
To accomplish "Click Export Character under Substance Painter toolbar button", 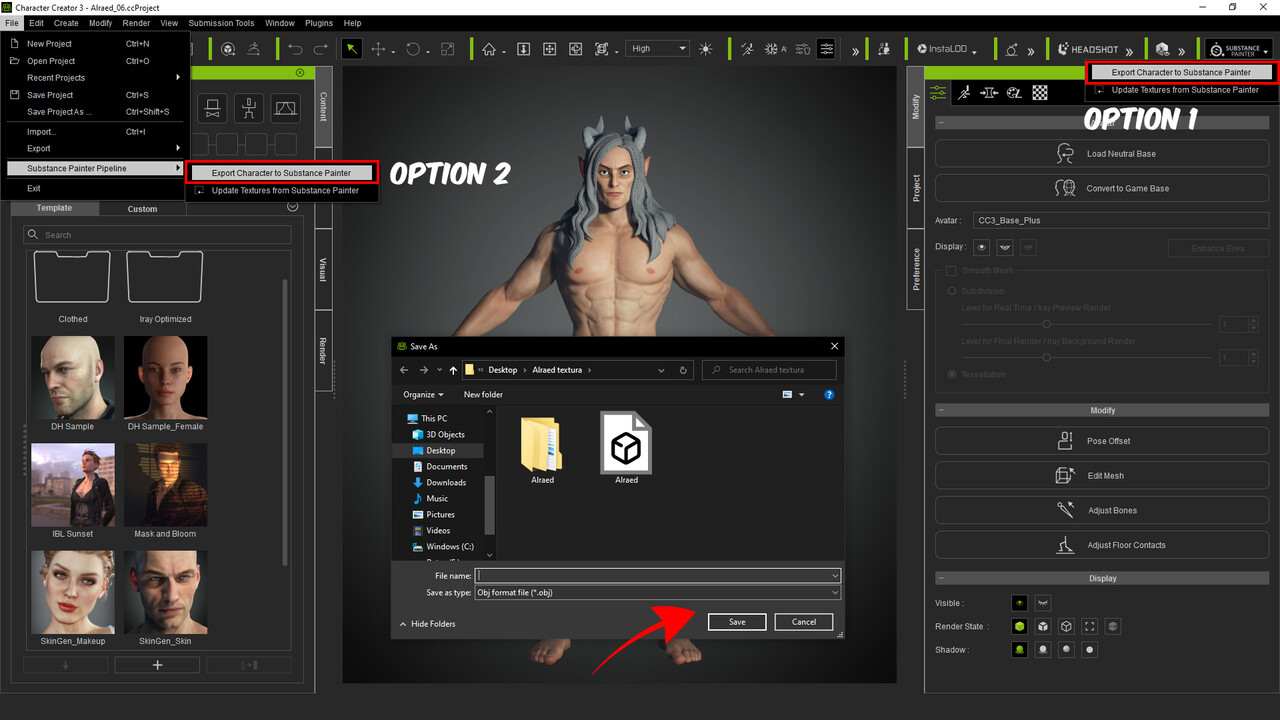I will [x=1181, y=72].
